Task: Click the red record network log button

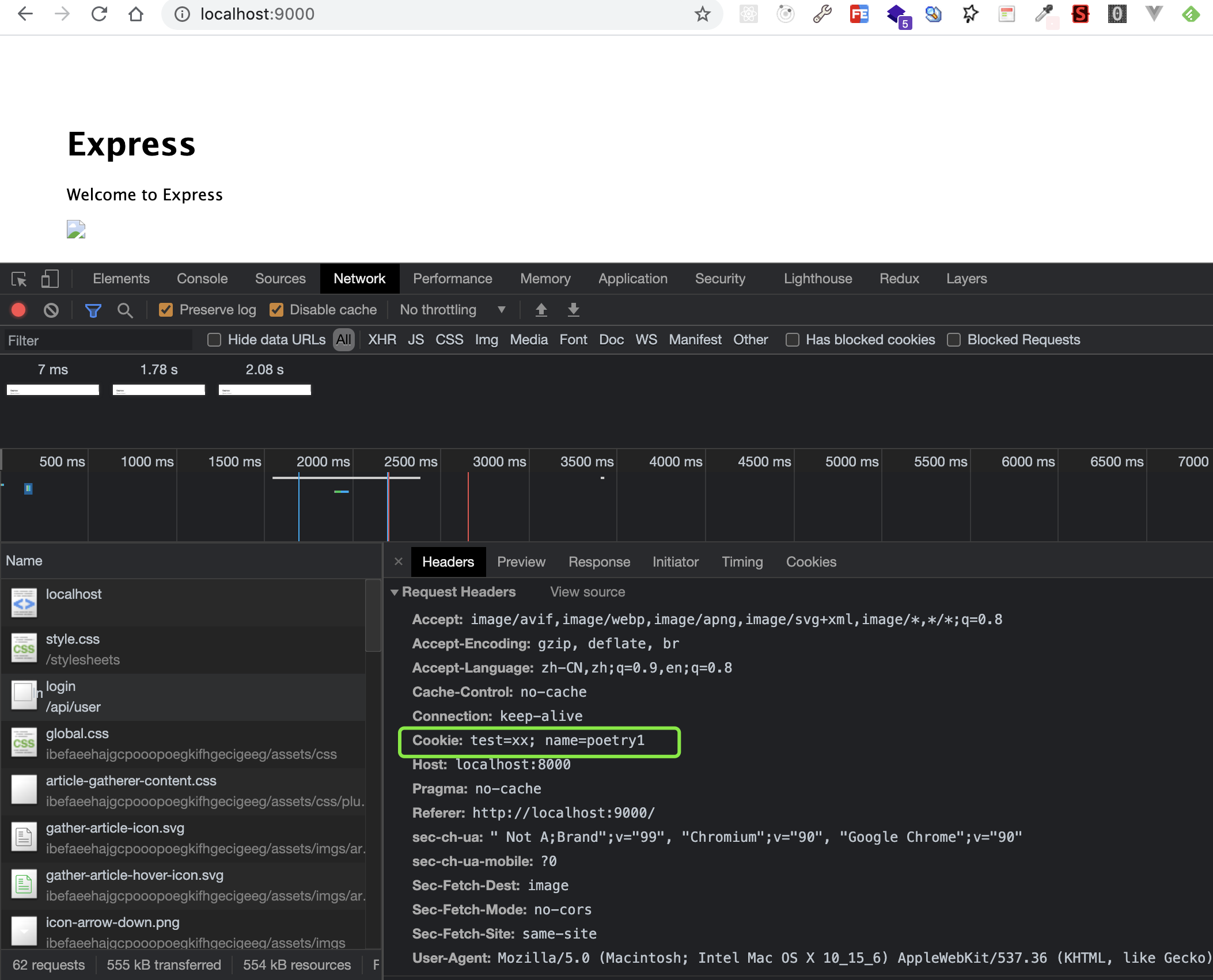Action: (x=18, y=310)
